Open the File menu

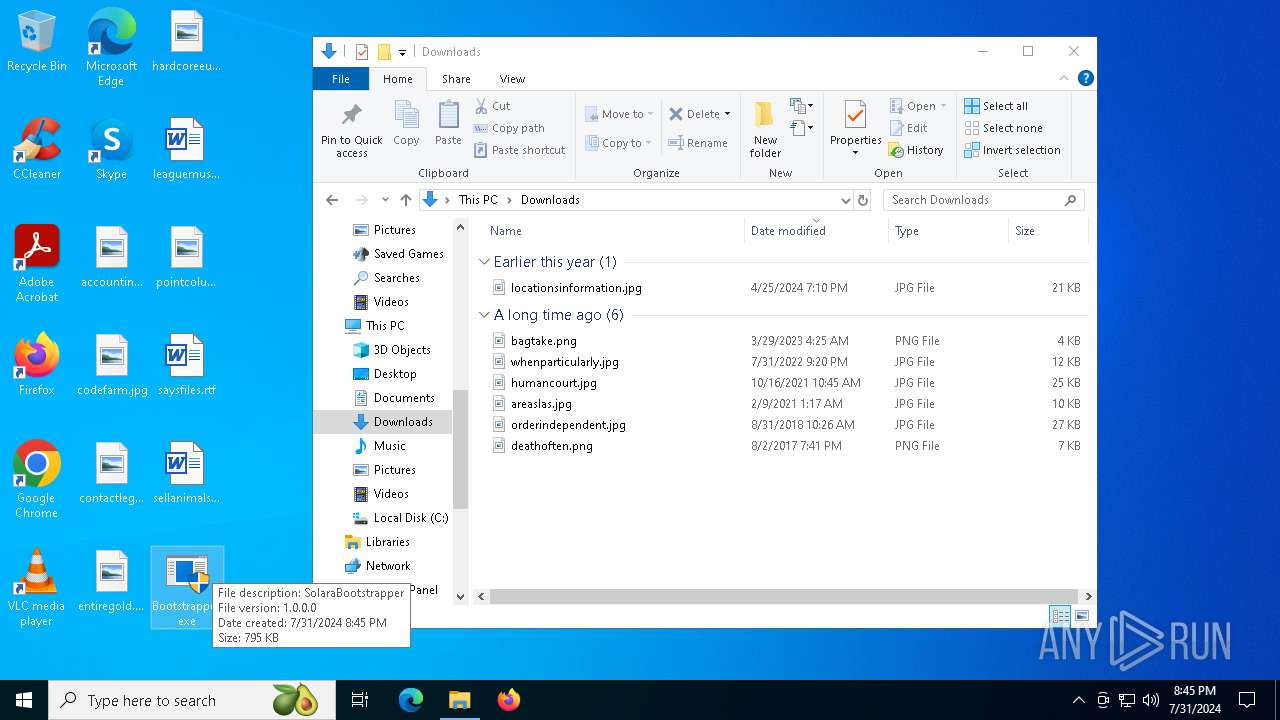[x=341, y=79]
